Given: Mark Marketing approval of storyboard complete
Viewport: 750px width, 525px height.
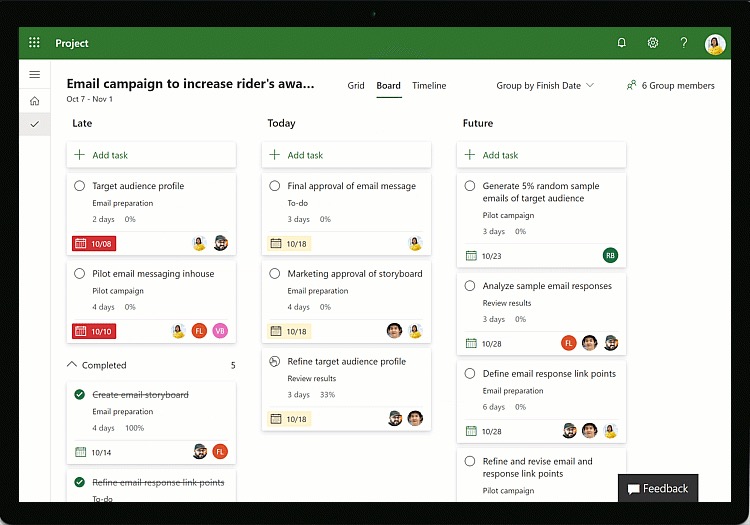Looking at the screenshot, I should (x=275, y=273).
